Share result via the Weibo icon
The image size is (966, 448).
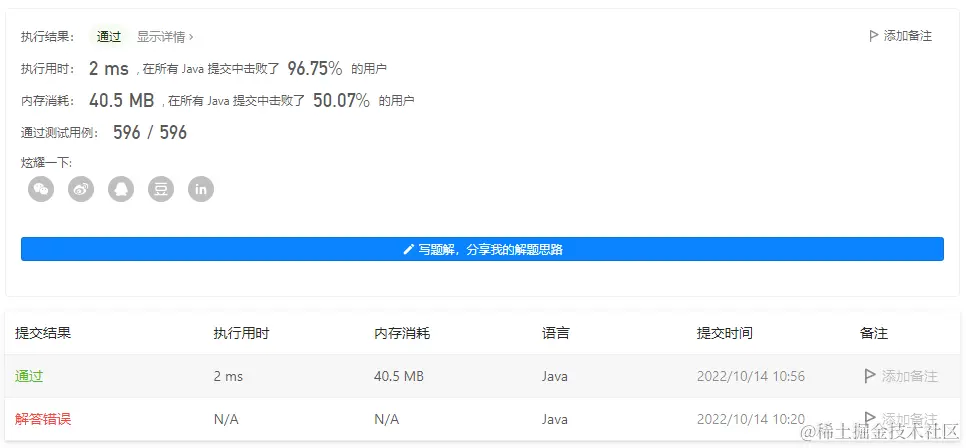tap(81, 189)
